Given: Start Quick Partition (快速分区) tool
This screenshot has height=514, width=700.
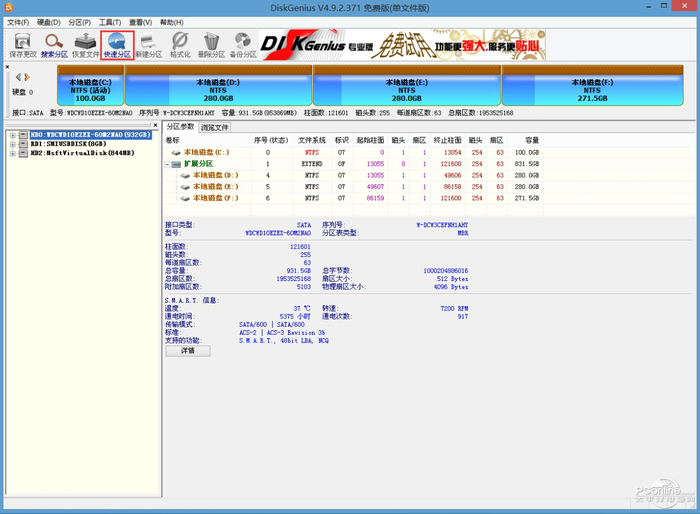Looking at the screenshot, I should click(x=117, y=45).
